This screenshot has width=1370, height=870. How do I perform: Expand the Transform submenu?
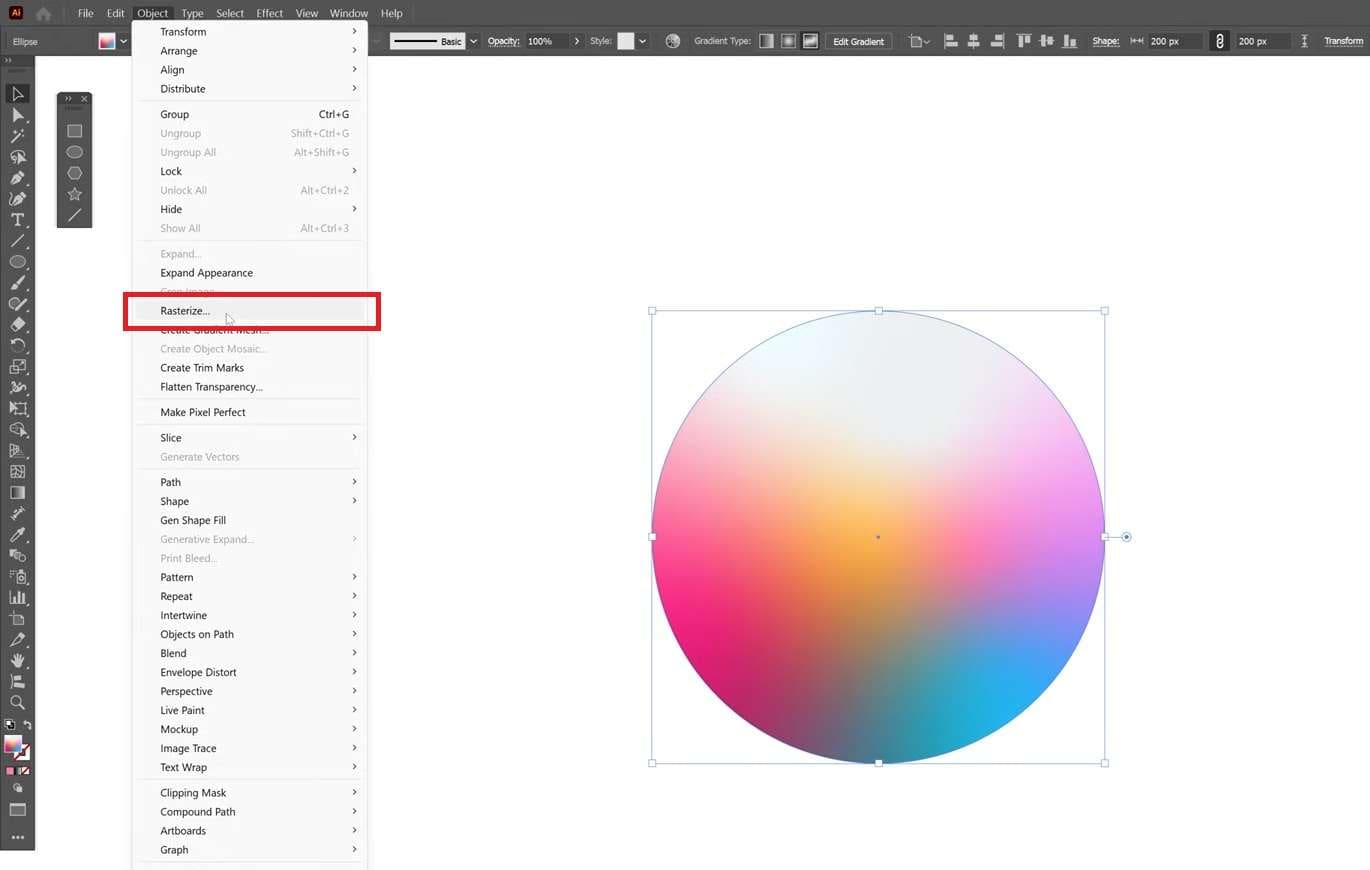pos(250,32)
